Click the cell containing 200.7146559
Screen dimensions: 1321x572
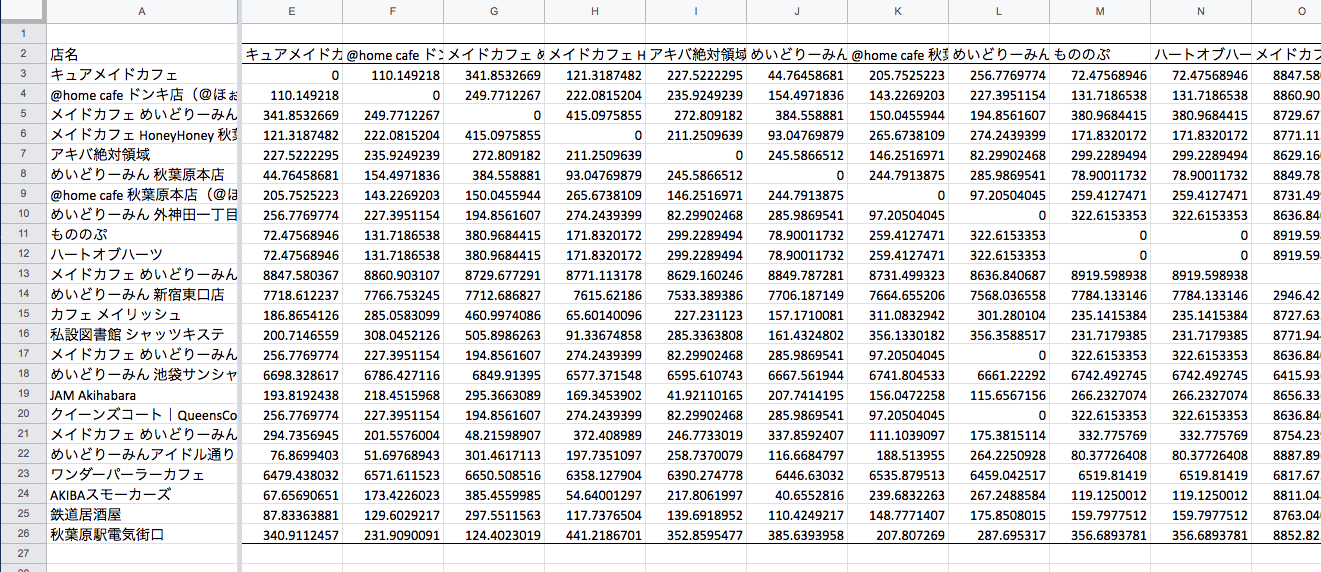click(291, 334)
